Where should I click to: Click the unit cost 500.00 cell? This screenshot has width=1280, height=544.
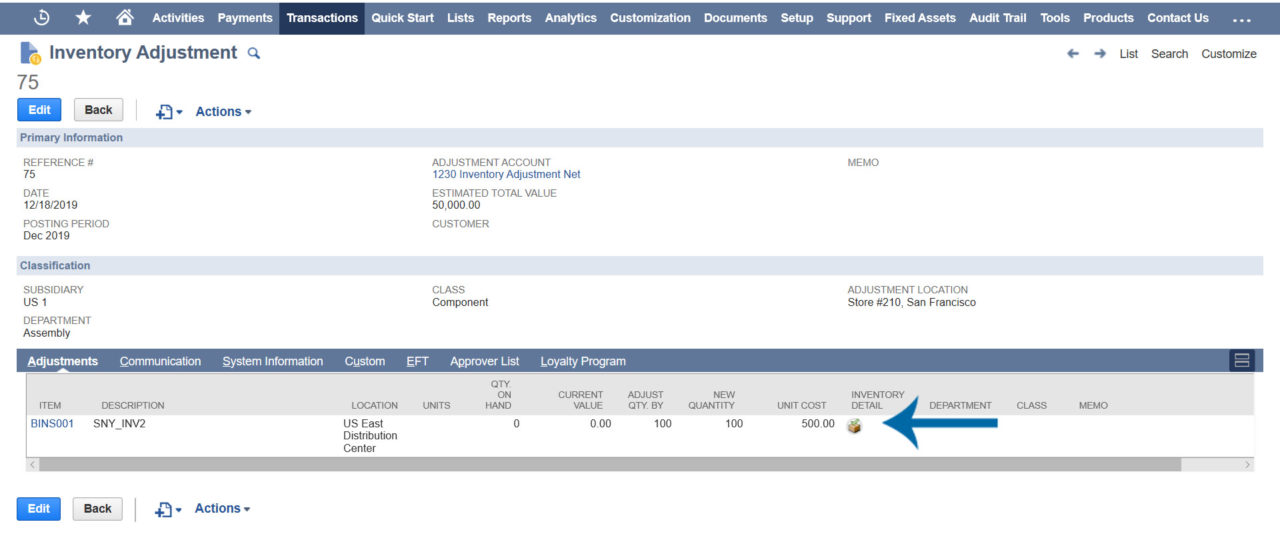click(818, 424)
